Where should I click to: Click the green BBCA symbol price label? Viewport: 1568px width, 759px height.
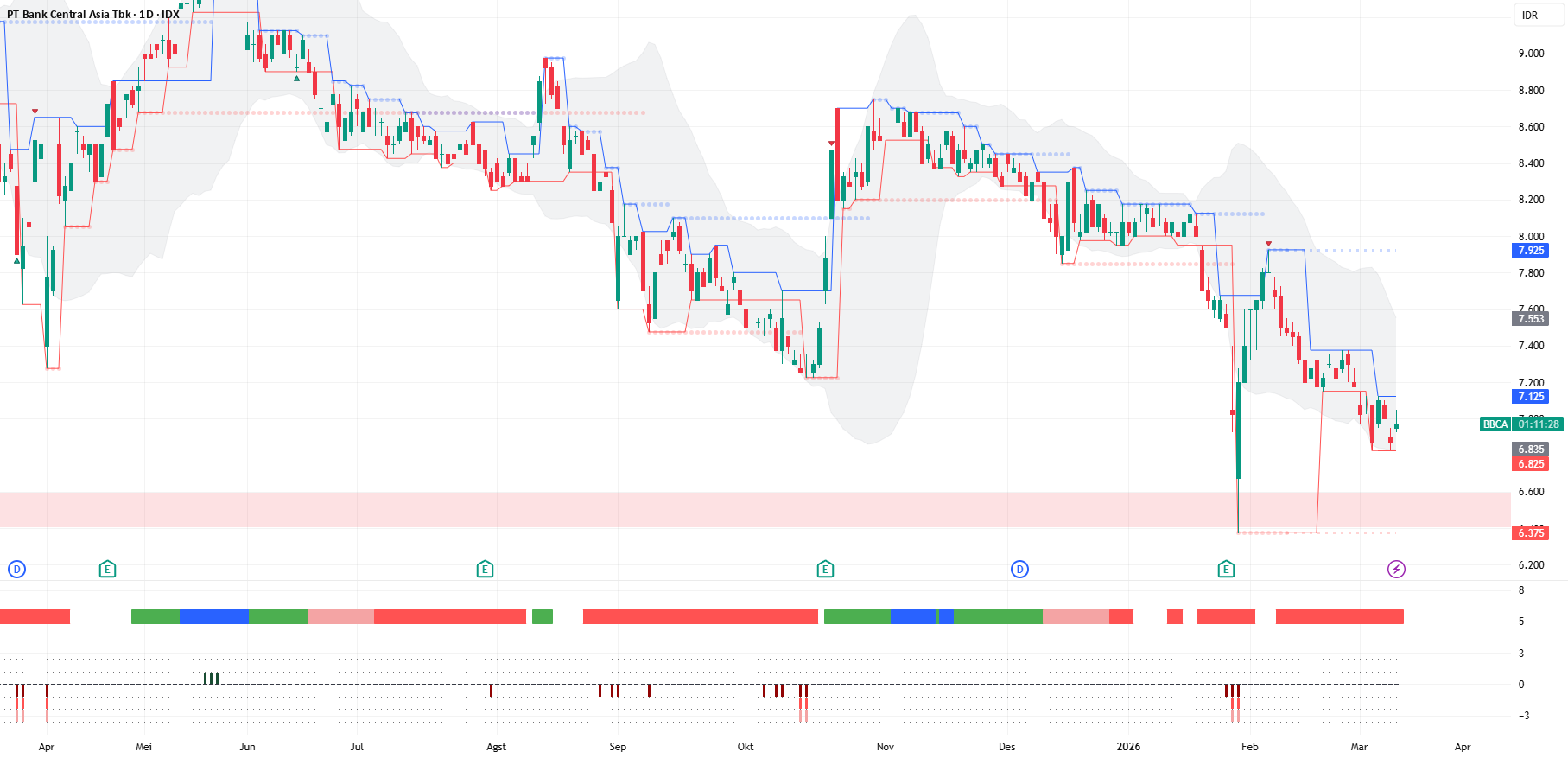1495,424
